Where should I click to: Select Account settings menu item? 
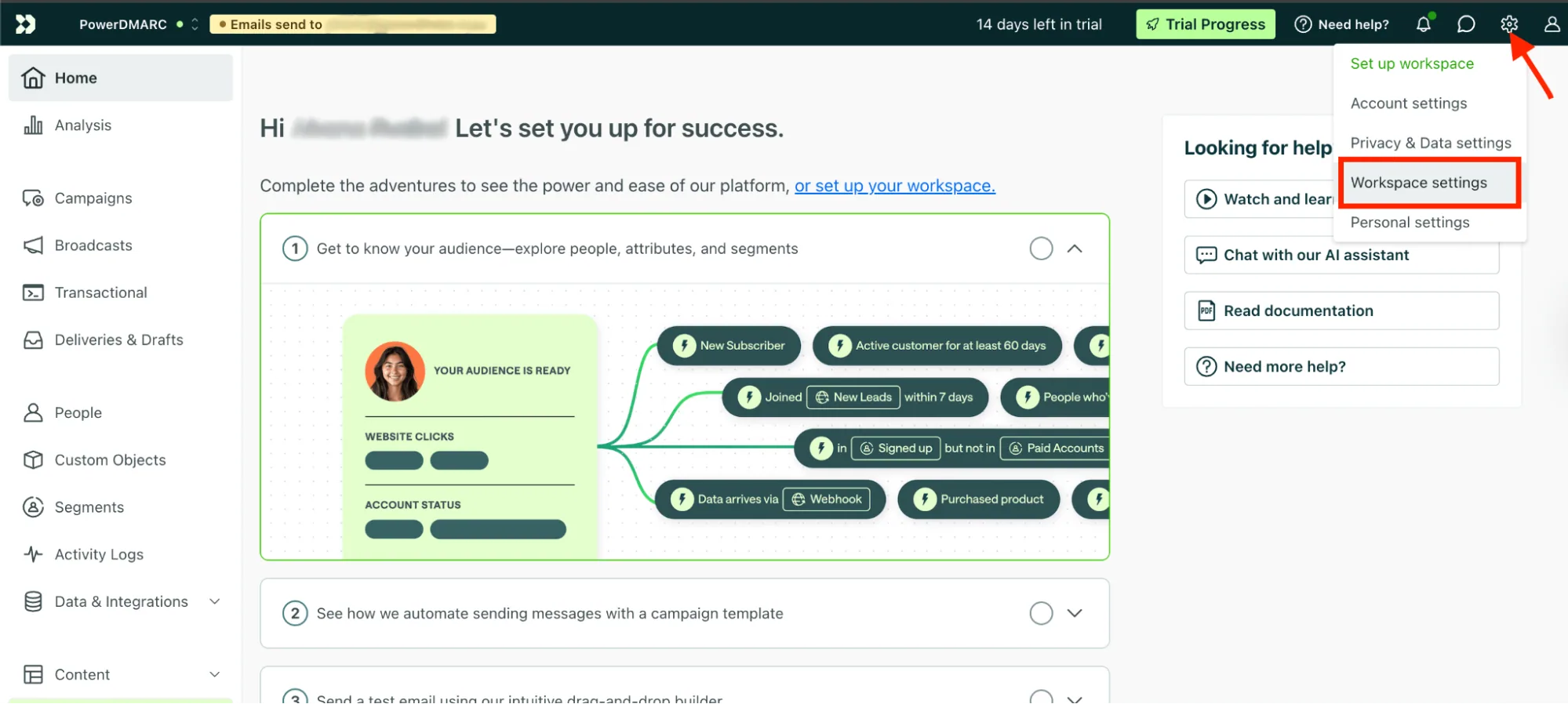pyautogui.click(x=1409, y=103)
